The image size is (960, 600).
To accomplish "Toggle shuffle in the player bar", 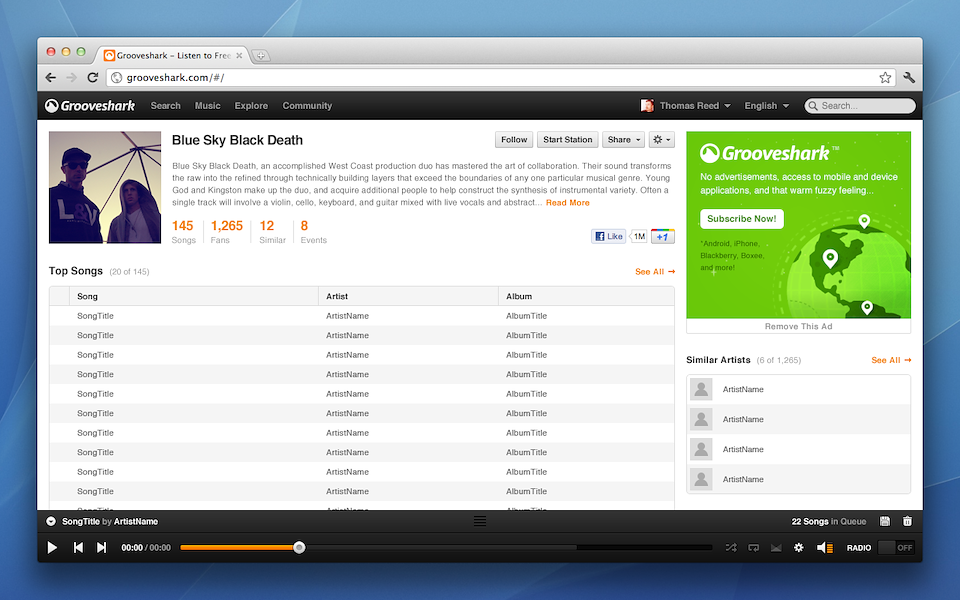I will tap(731, 548).
